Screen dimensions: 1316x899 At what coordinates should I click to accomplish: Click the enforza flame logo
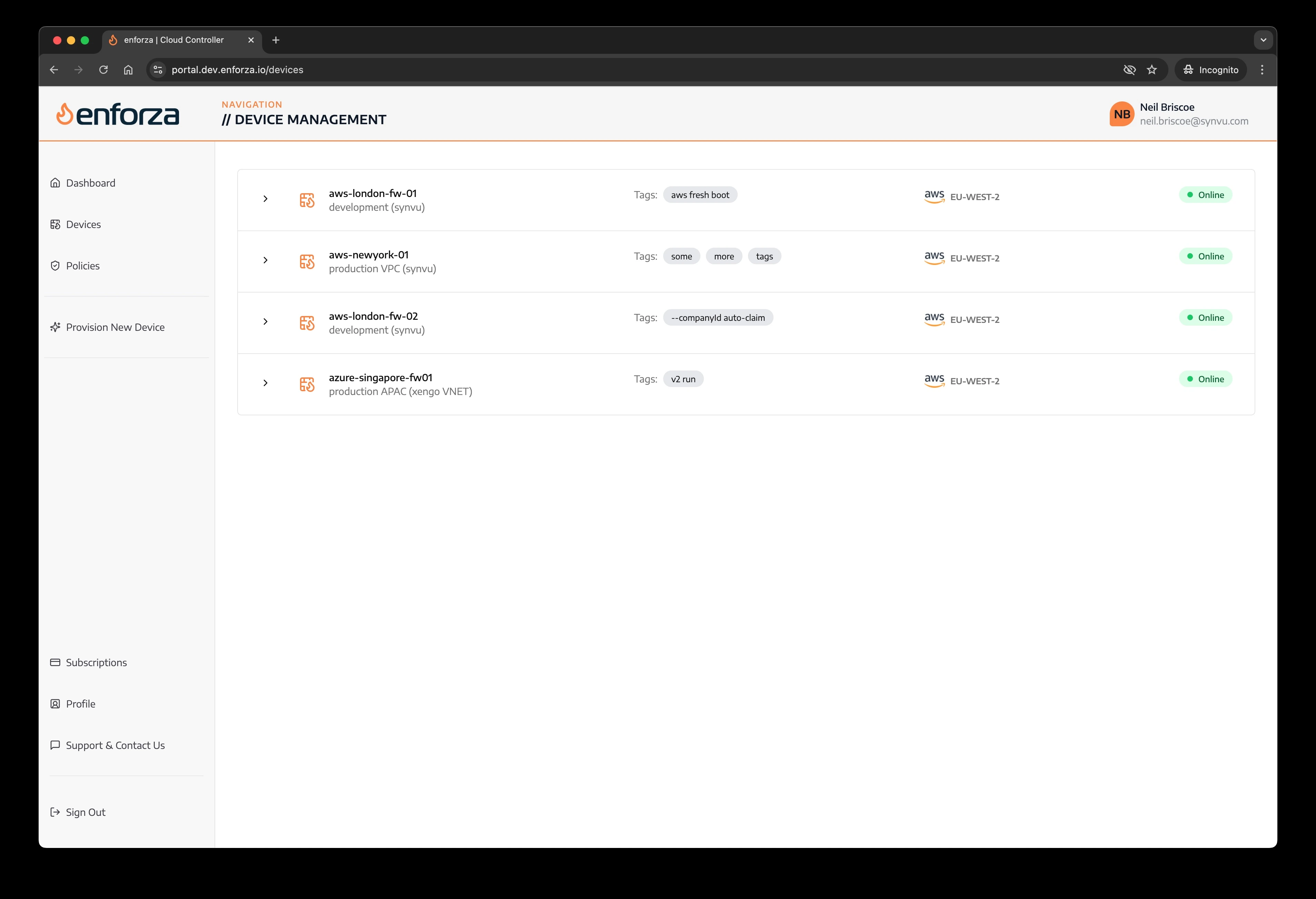[66, 113]
